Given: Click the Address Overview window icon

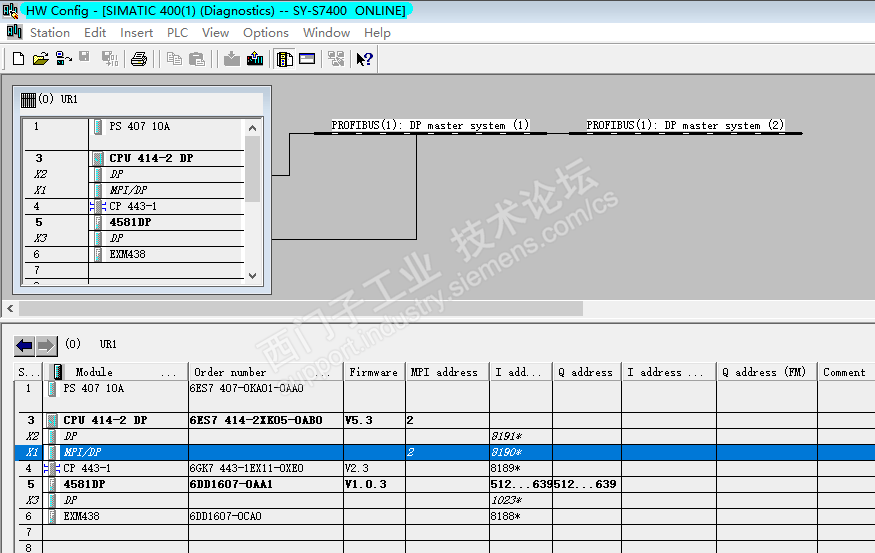Looking at the screenshot, I should tap(307, 58).
